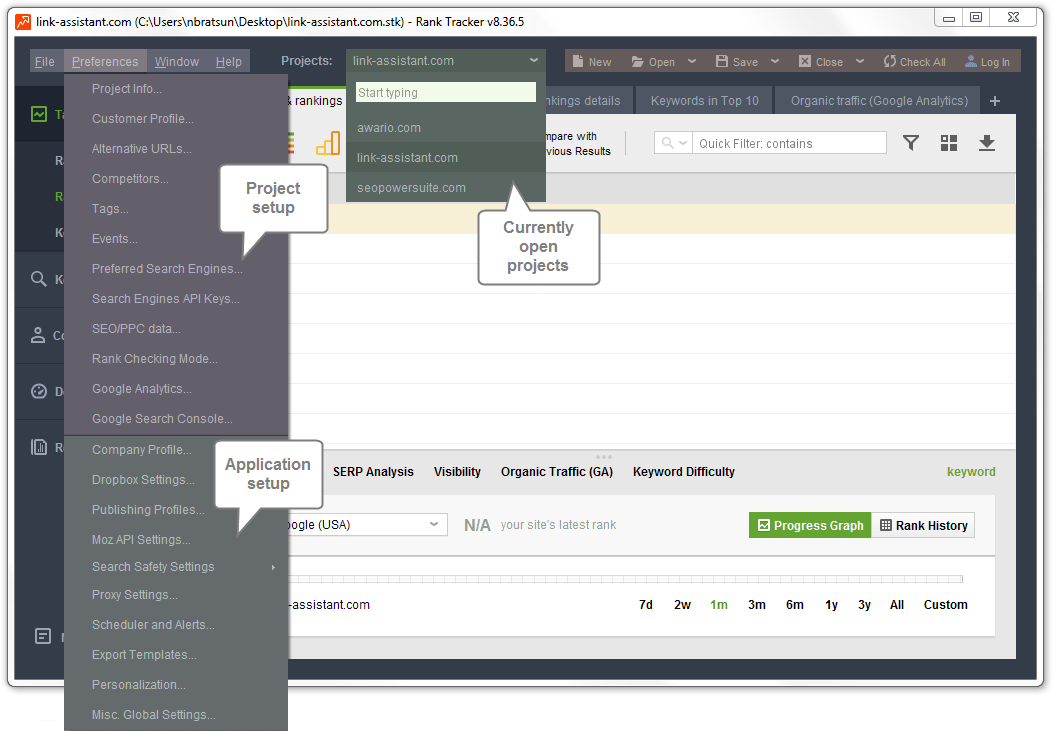Expand the Open button dropdown arrow
1053x743 pixels.
692,61
